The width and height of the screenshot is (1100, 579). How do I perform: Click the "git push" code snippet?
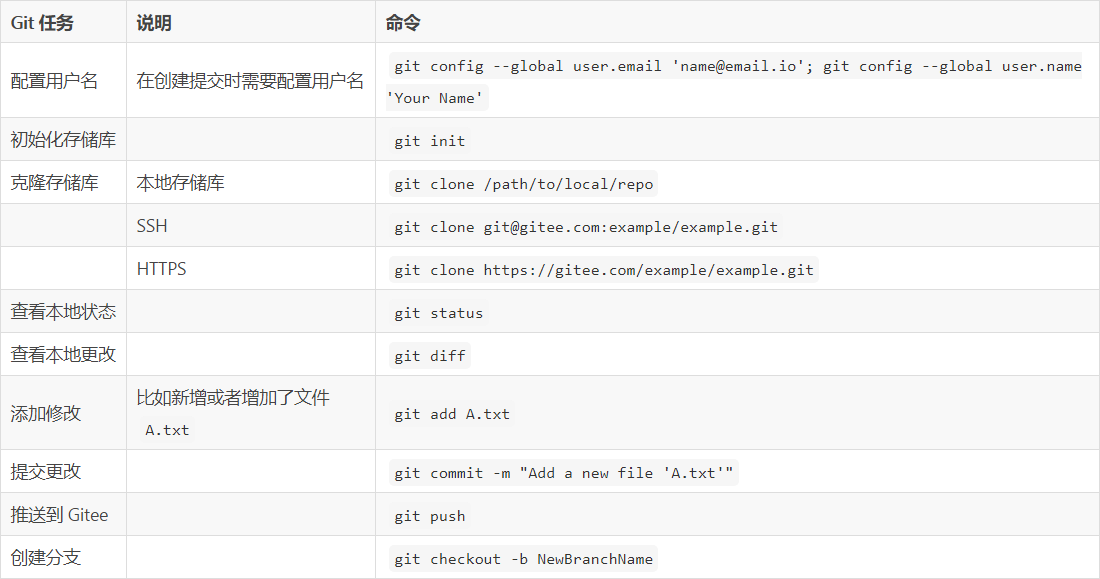[x=429, y=516]
